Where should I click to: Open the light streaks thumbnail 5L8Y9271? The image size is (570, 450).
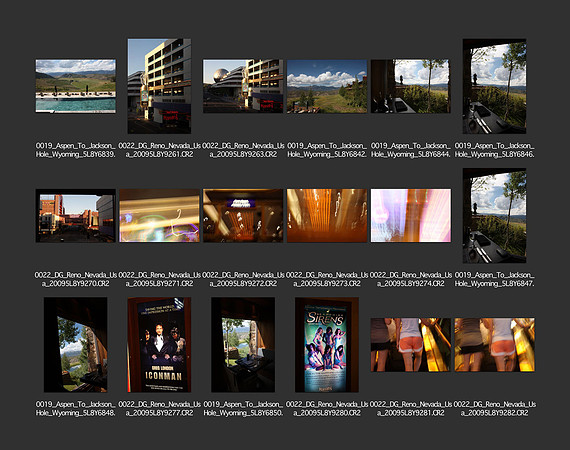click(159, 216)
